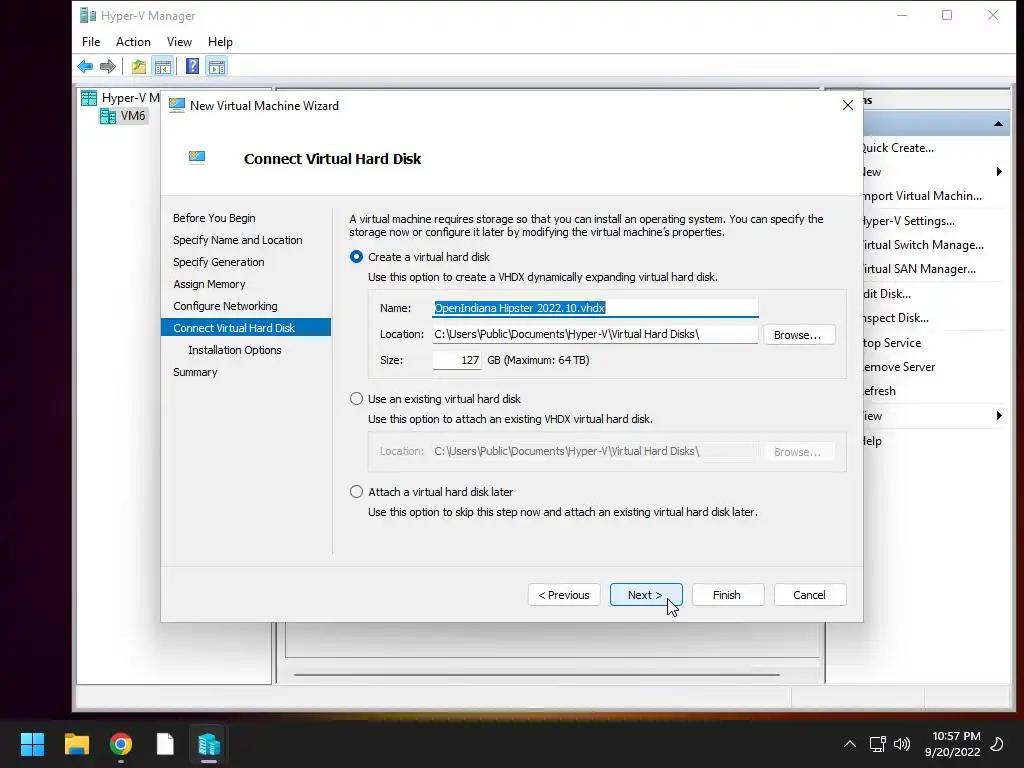Go to Specify Name and Location step
This screenshot has width=1024, height=768.
(x=238, y=240)
